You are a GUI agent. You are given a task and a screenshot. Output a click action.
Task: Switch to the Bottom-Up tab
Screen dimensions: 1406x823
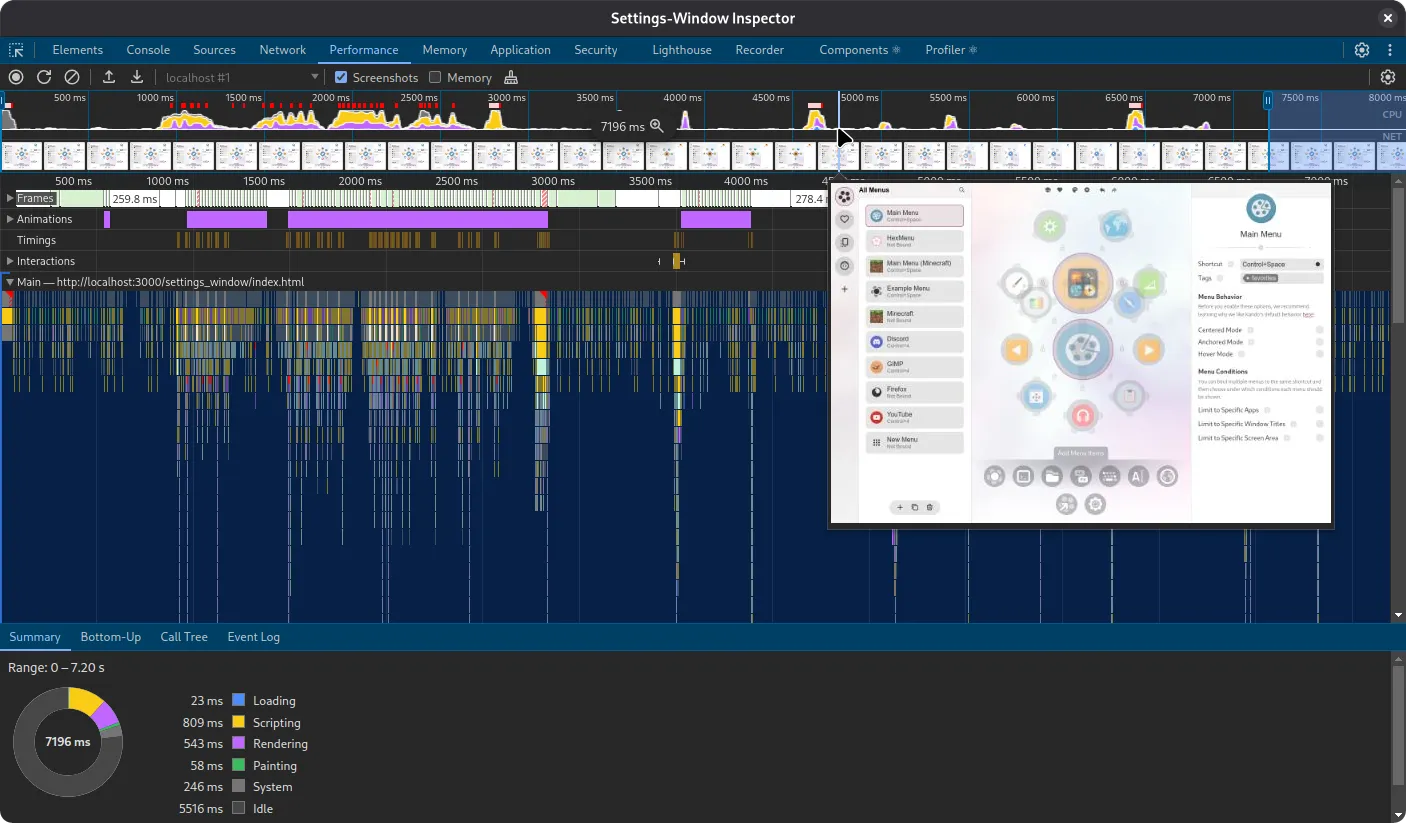[x=111, y=637]
